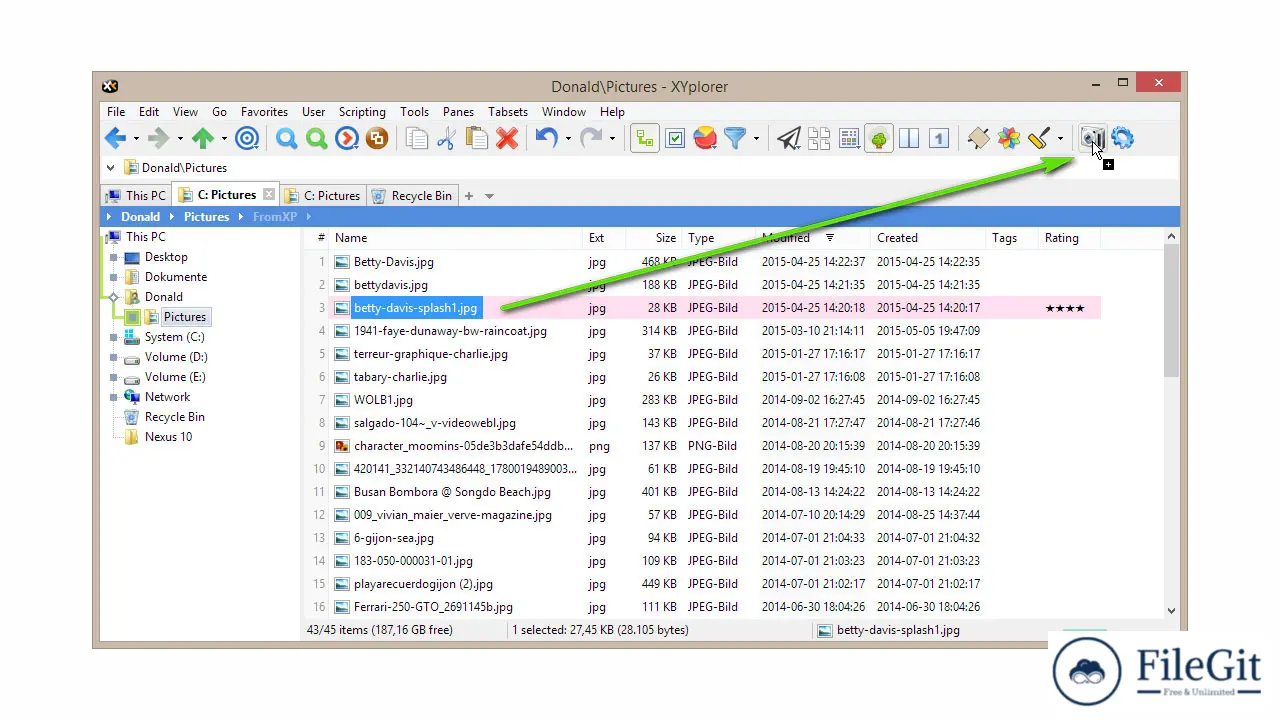Click the pie chart type stats icon

click(705, 139)
